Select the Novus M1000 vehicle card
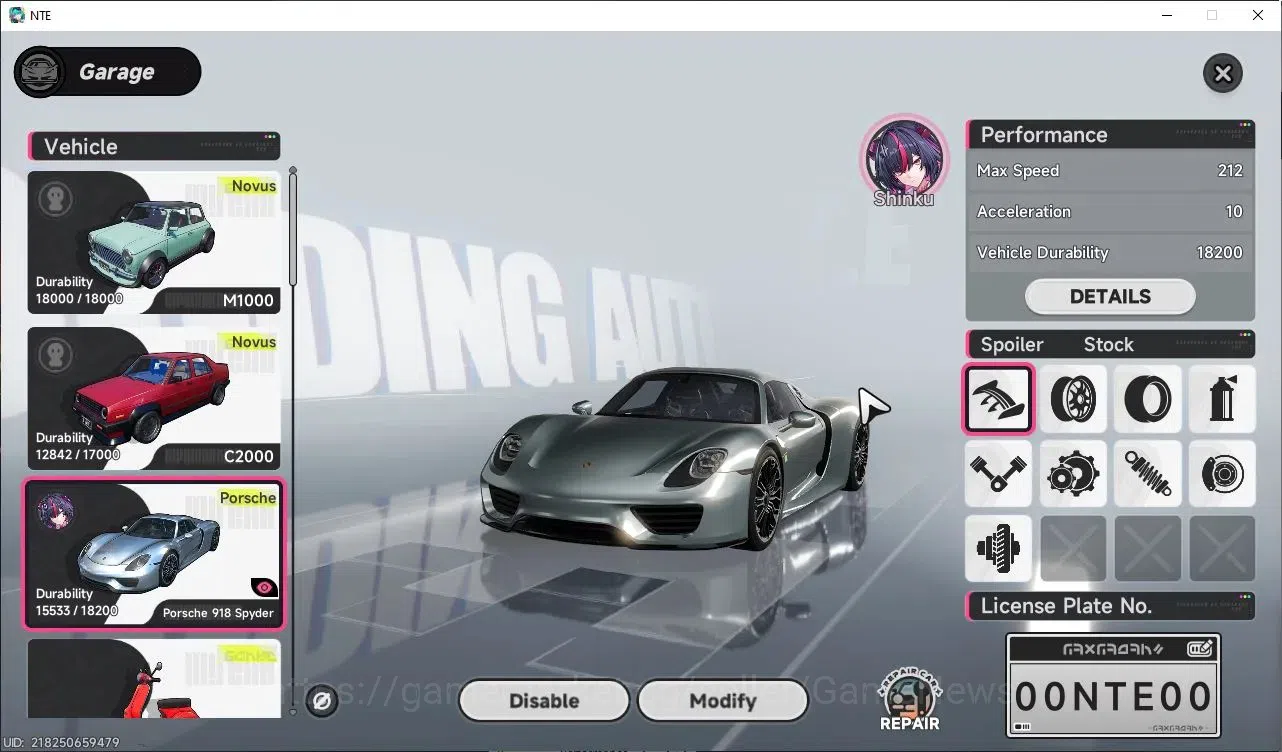 [x=154, y=243]
